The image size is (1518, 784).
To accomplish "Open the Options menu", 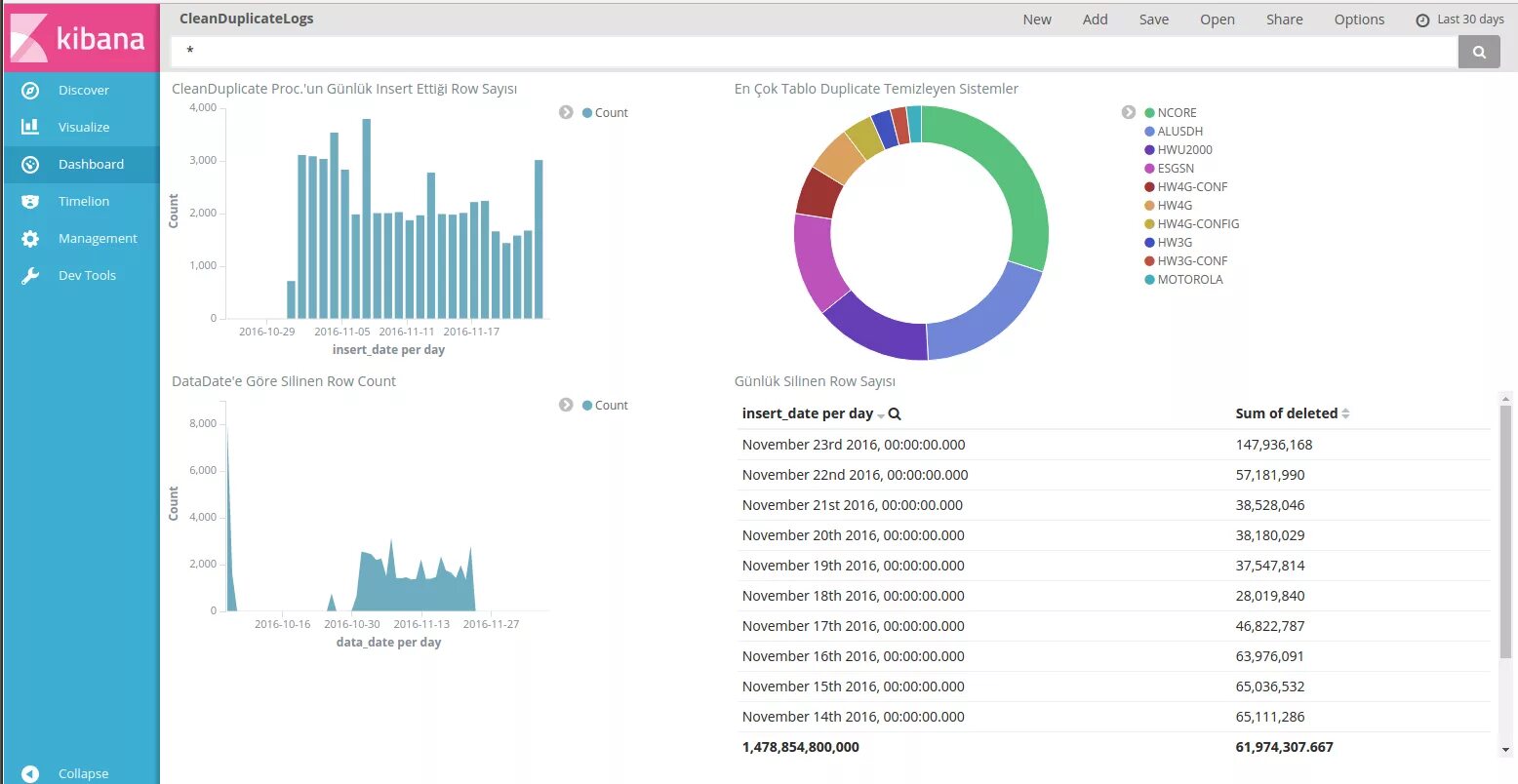I will tap(1359, 20).
